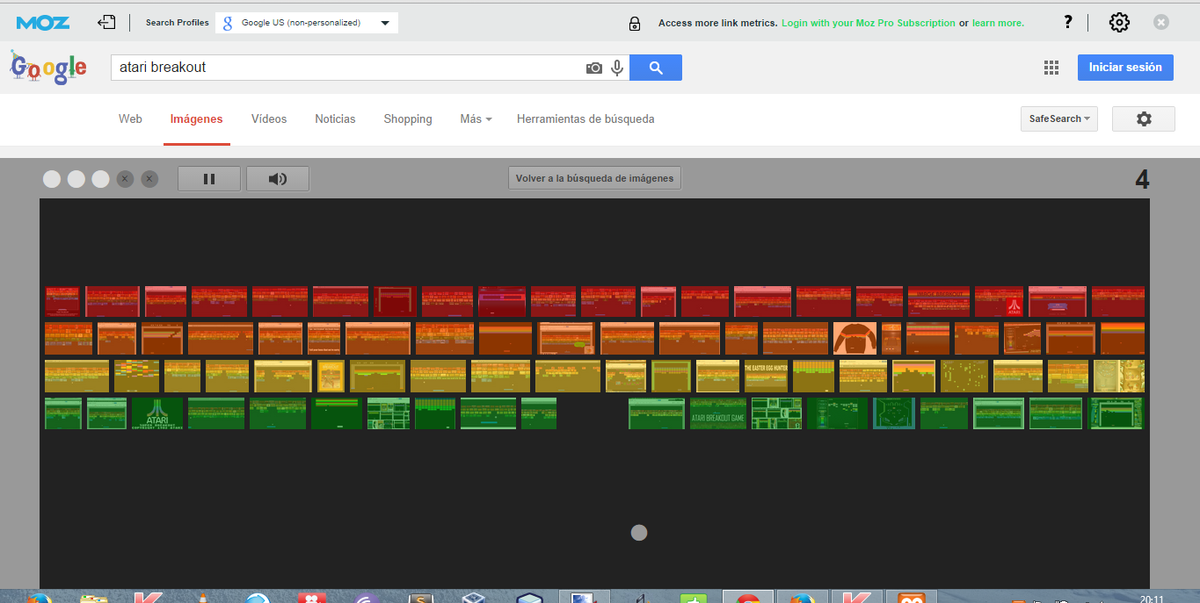The height and width of the screenshot is (603, 1200).
Task: Click the Moz export arrow icon
Action: tap(106, 21)
